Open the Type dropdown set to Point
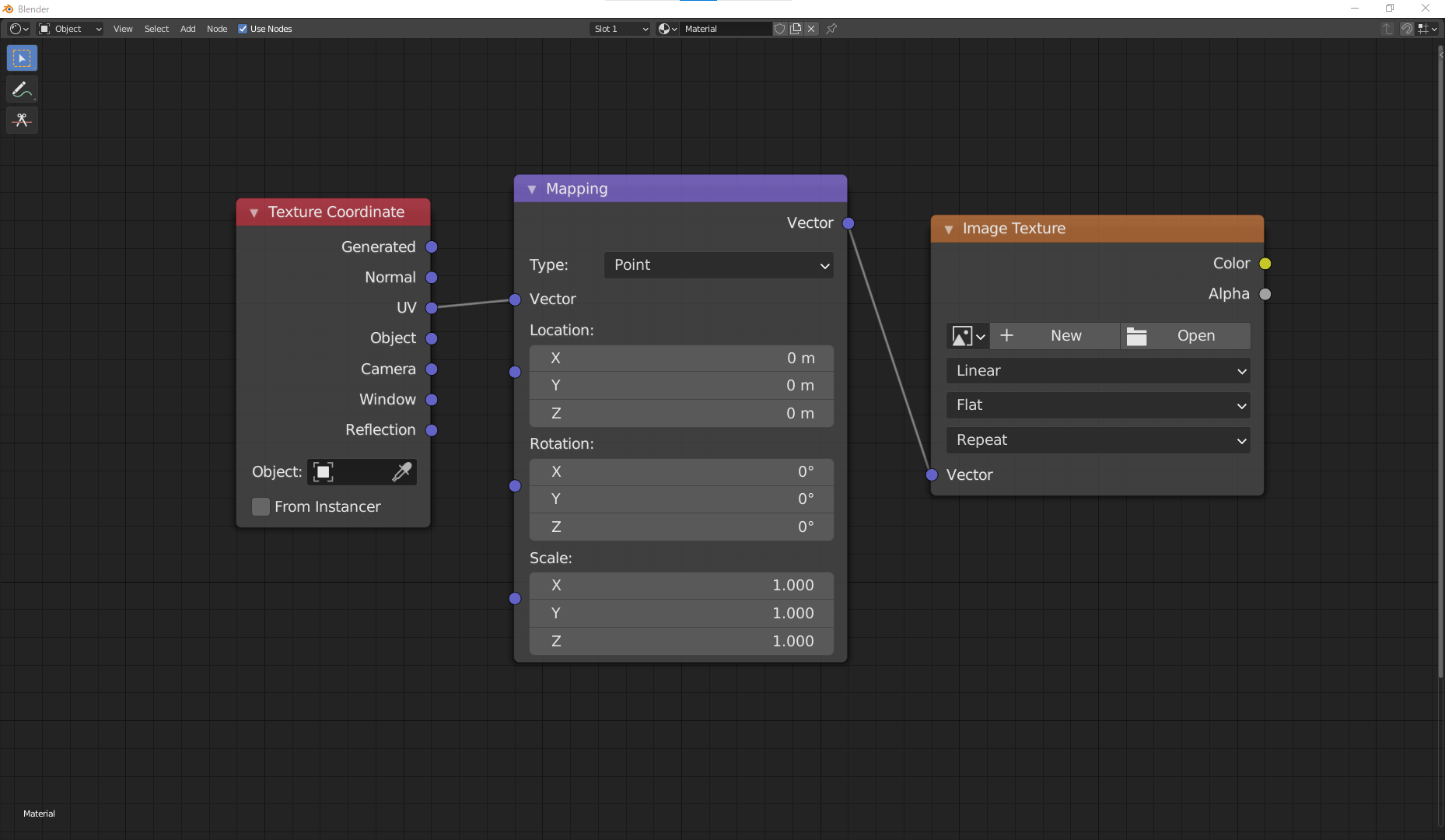Viewport: 1445px width, 840px height. [718, 265]
